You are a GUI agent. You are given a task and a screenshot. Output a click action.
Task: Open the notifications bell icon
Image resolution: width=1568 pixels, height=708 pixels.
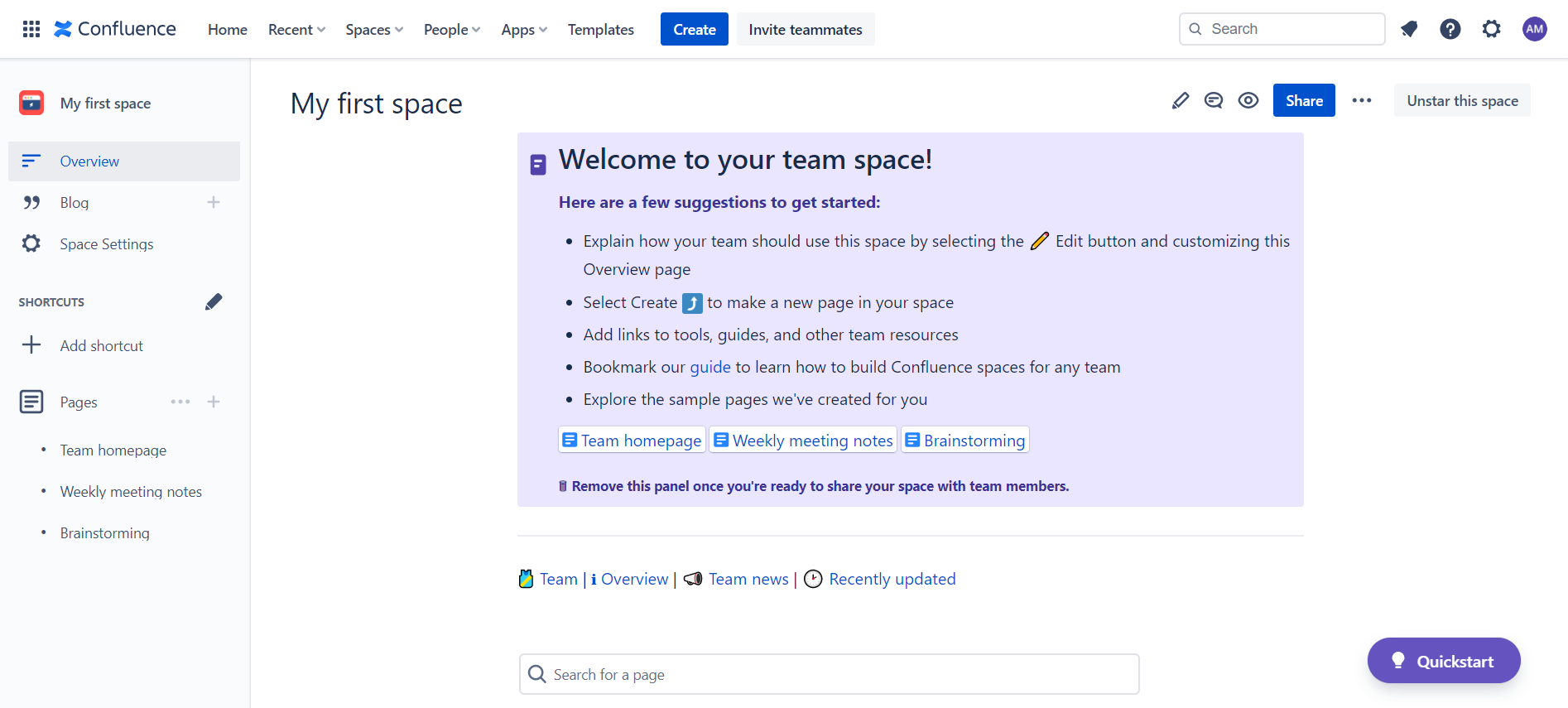click(1409, 29)
